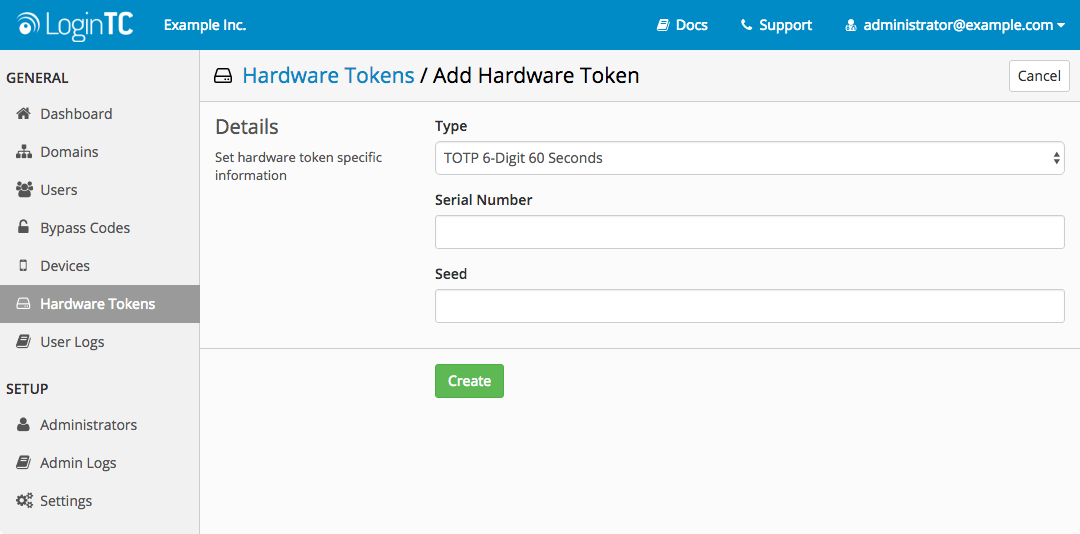This screenshot has height=534, width=1080.
Task: Click the Domains sitemap icon
Action: point(24,152)
